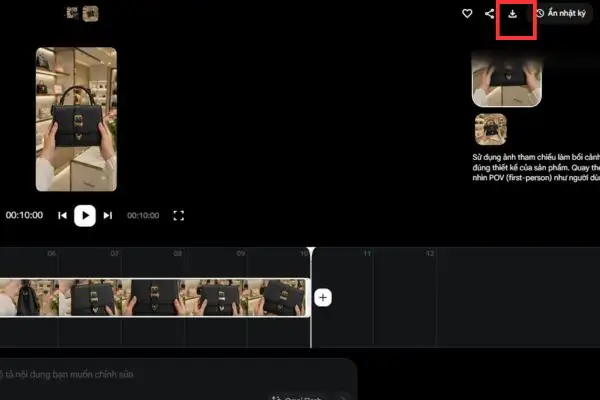Click the 12 mark on the timeline ruler
600x400 pixels.
(430, 253)
